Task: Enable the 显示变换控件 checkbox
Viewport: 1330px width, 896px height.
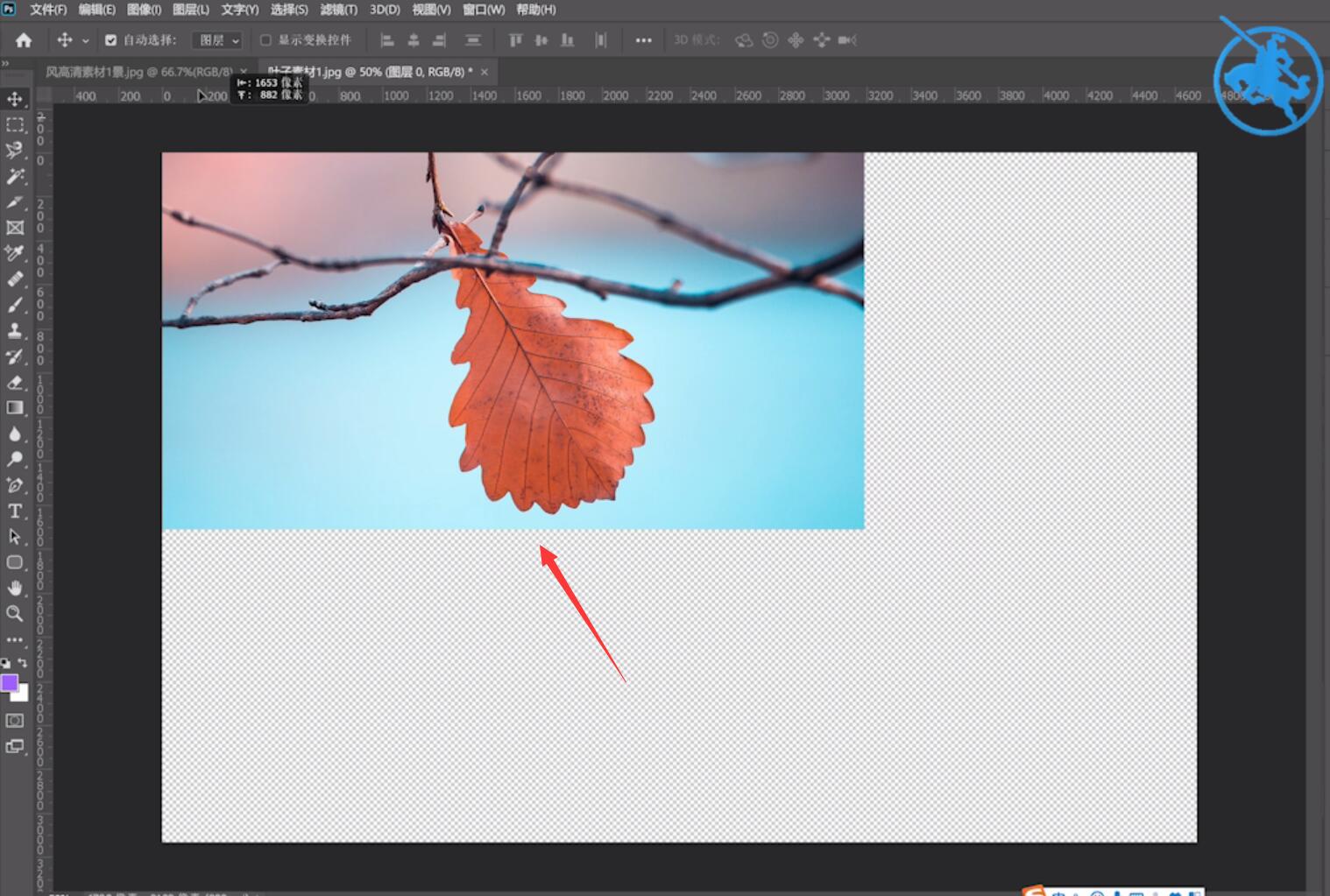Action: click(x=265, y=40)
